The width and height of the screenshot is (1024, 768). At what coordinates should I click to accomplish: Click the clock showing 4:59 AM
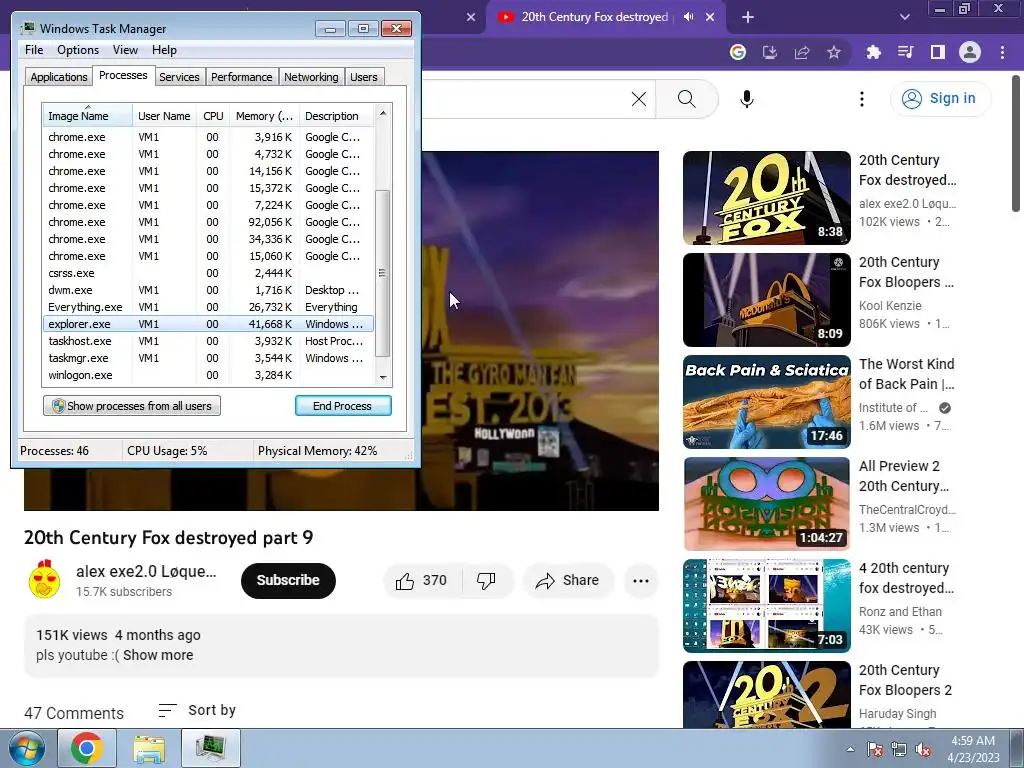972,741
